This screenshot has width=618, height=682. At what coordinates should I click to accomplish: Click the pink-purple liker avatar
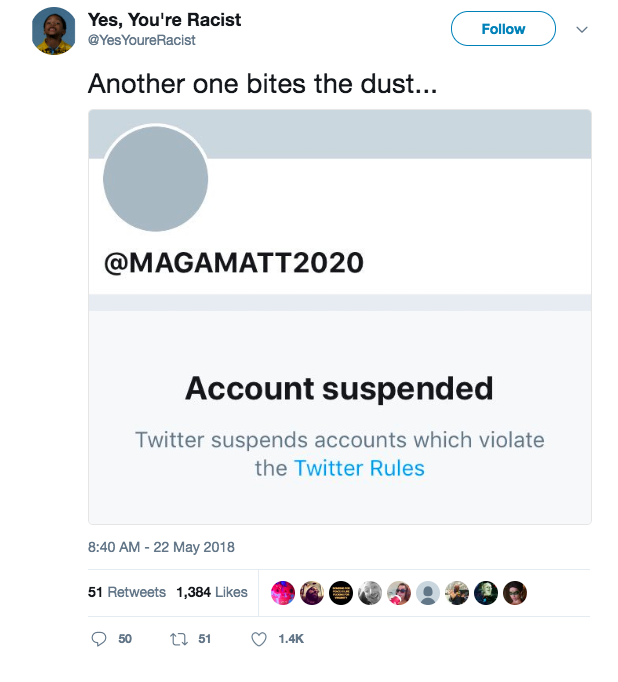click(283, 593)
